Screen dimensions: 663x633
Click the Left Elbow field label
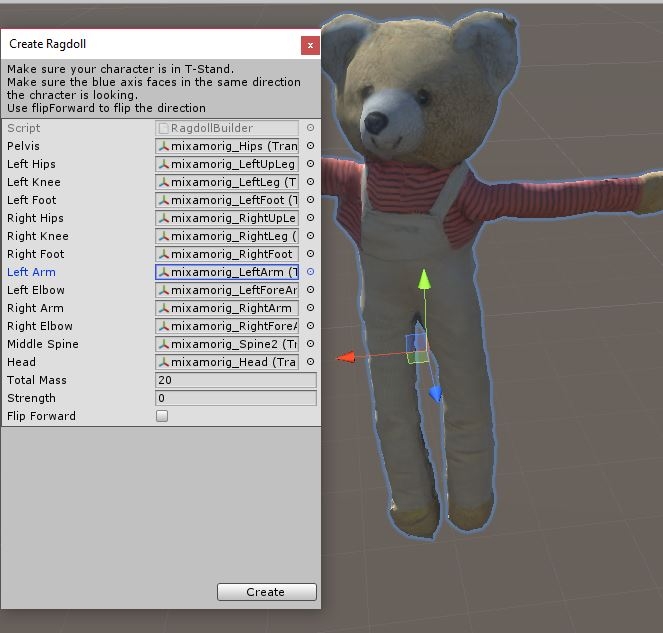tap(36, 290)
